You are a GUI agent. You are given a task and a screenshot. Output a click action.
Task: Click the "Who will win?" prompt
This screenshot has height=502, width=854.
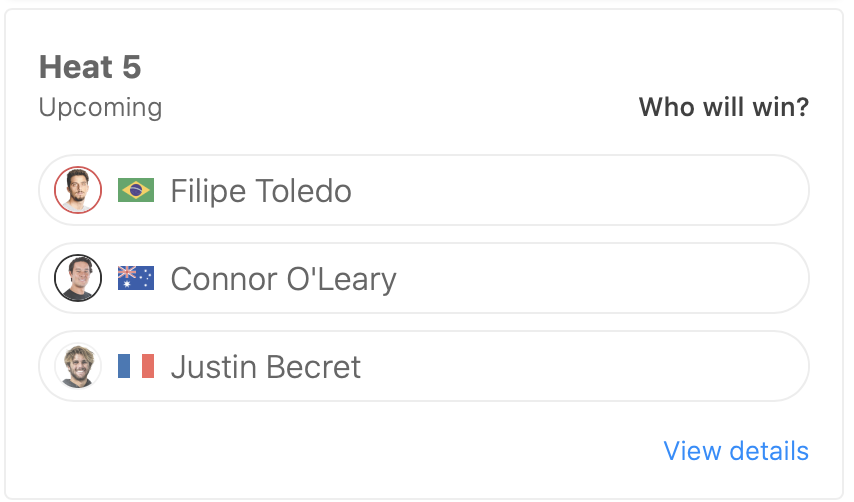pos(723,107)
